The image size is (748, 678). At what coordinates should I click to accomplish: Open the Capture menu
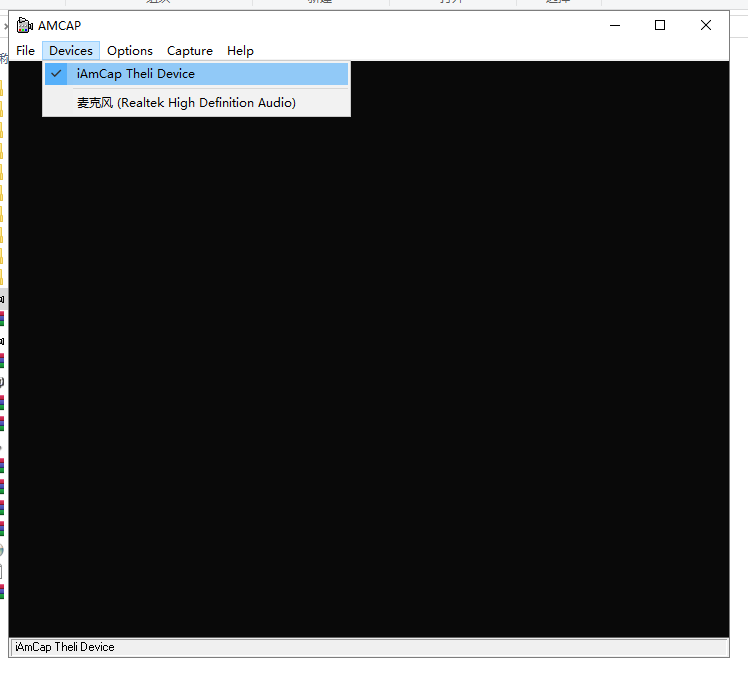click(x=190, y=51)
